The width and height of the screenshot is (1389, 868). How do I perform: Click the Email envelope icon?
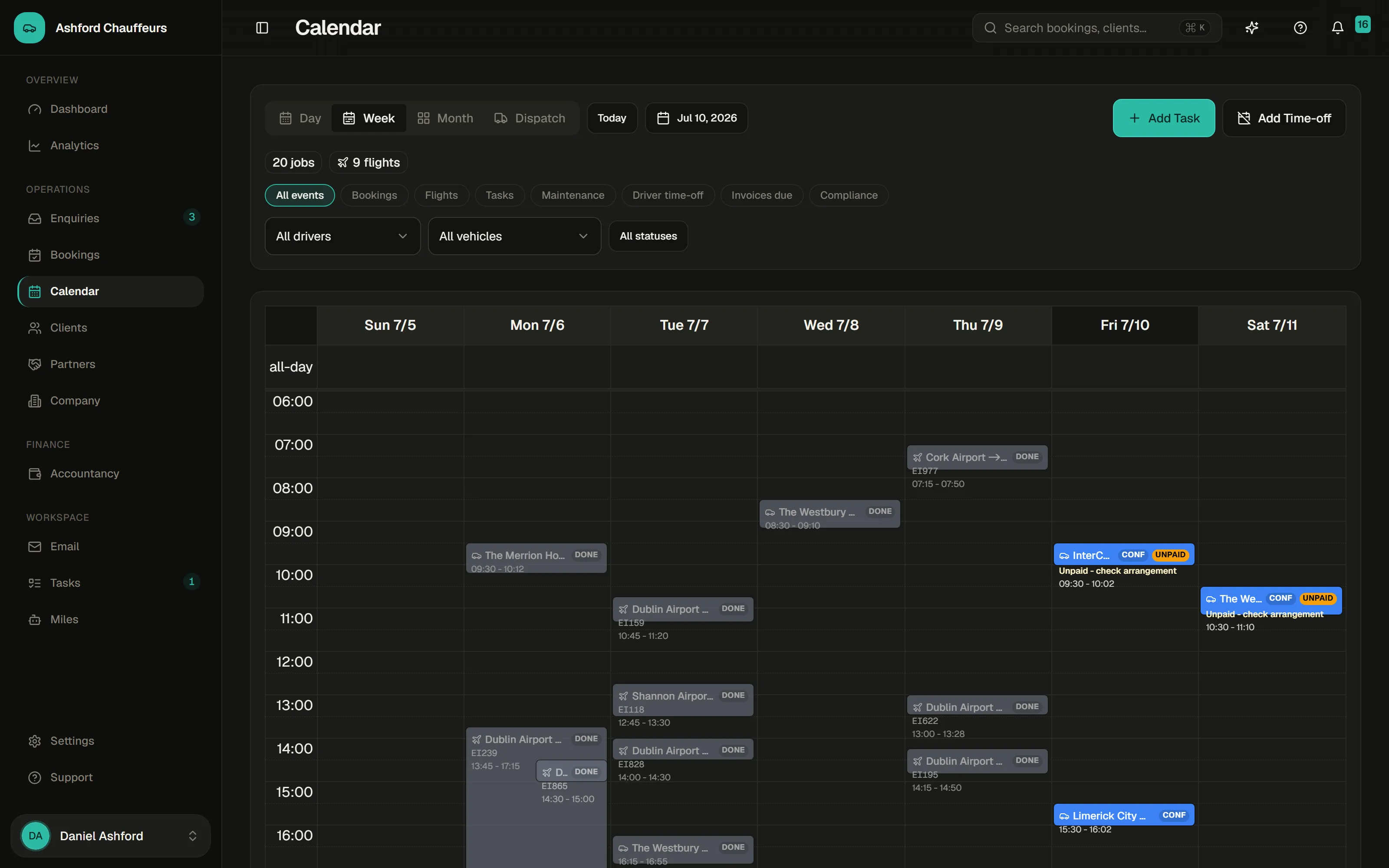point(34,546)
